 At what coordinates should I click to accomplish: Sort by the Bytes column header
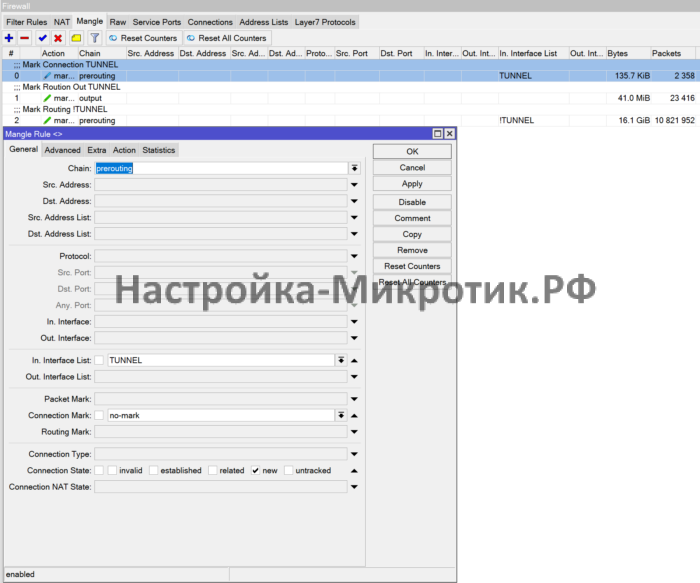click(628, 53)
